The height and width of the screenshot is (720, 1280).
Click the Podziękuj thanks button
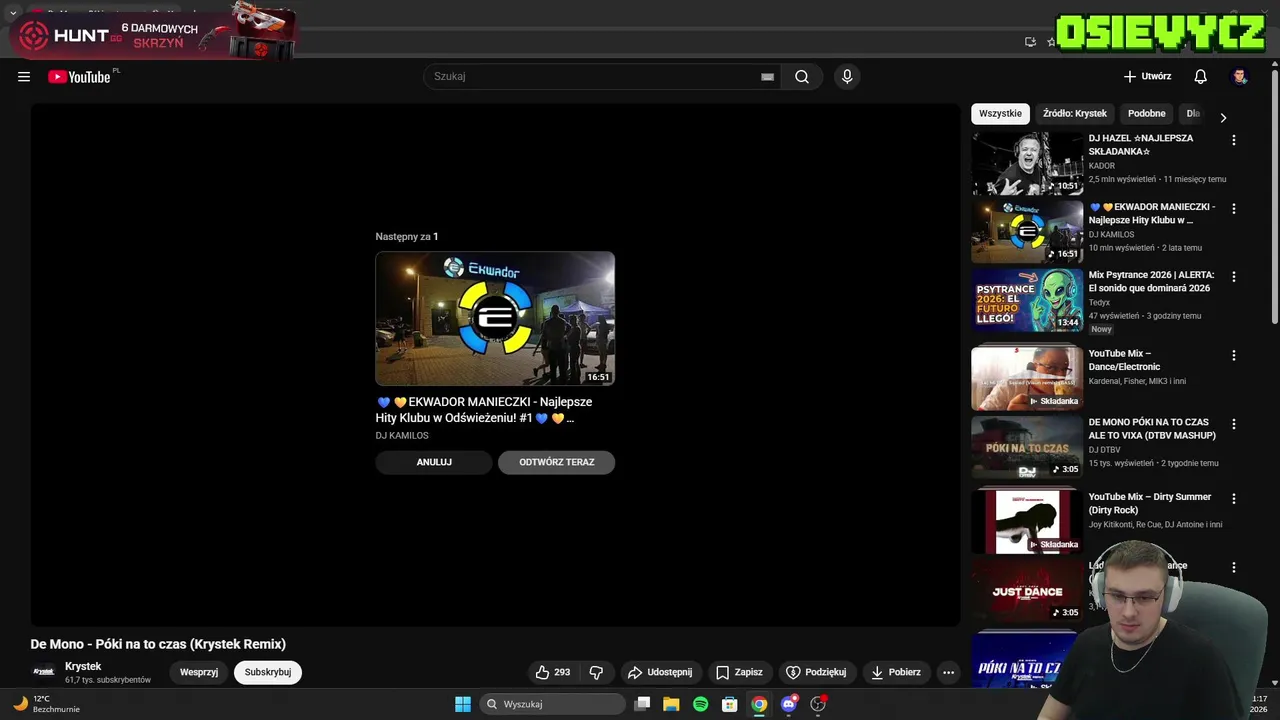(816, 672)
